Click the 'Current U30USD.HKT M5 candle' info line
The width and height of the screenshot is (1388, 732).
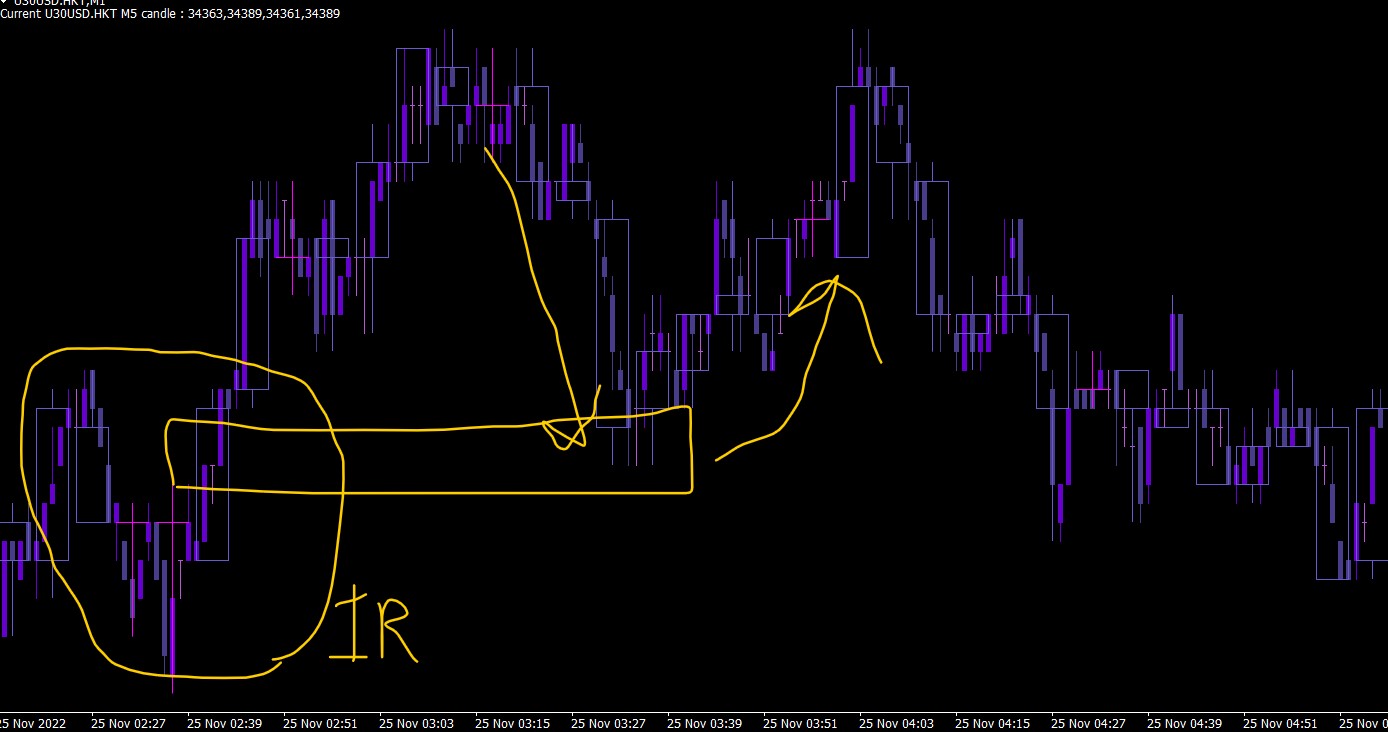click(x=170, y=14)
